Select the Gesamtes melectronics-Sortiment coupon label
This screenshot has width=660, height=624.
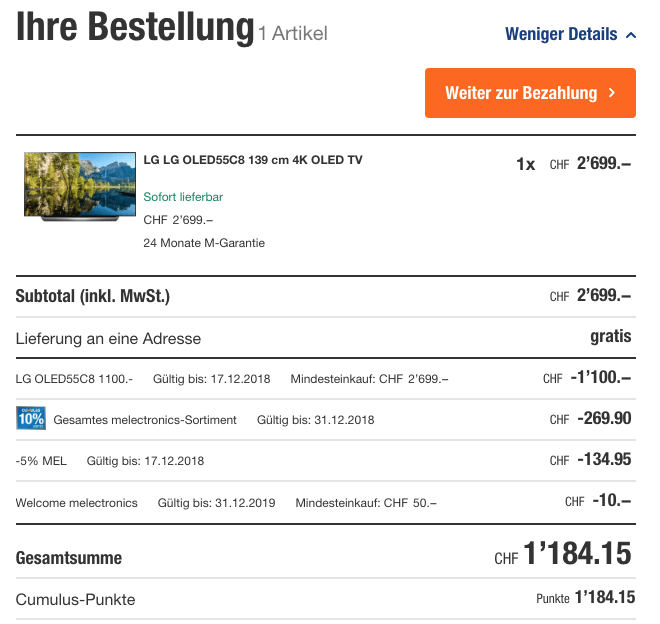pos(145,420)
